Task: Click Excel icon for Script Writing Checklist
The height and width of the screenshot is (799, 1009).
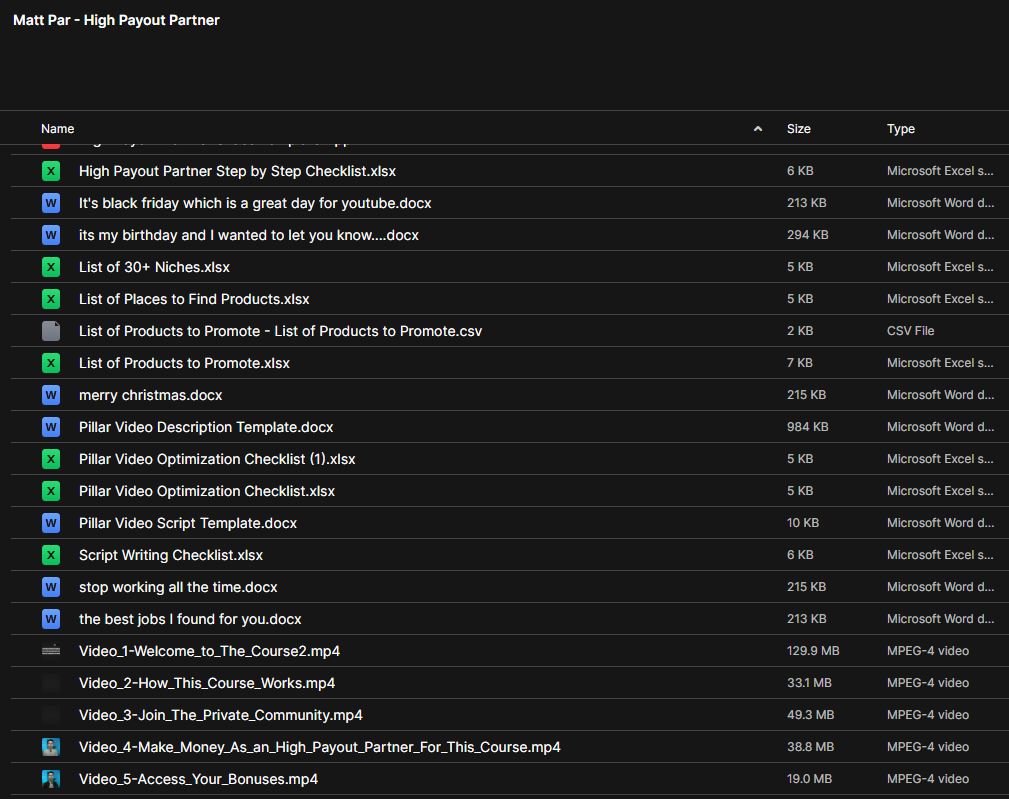Action: [x=51, y=555]
